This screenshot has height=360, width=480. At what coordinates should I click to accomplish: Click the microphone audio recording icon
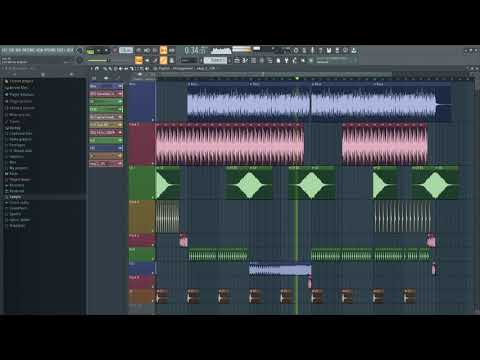312,51
